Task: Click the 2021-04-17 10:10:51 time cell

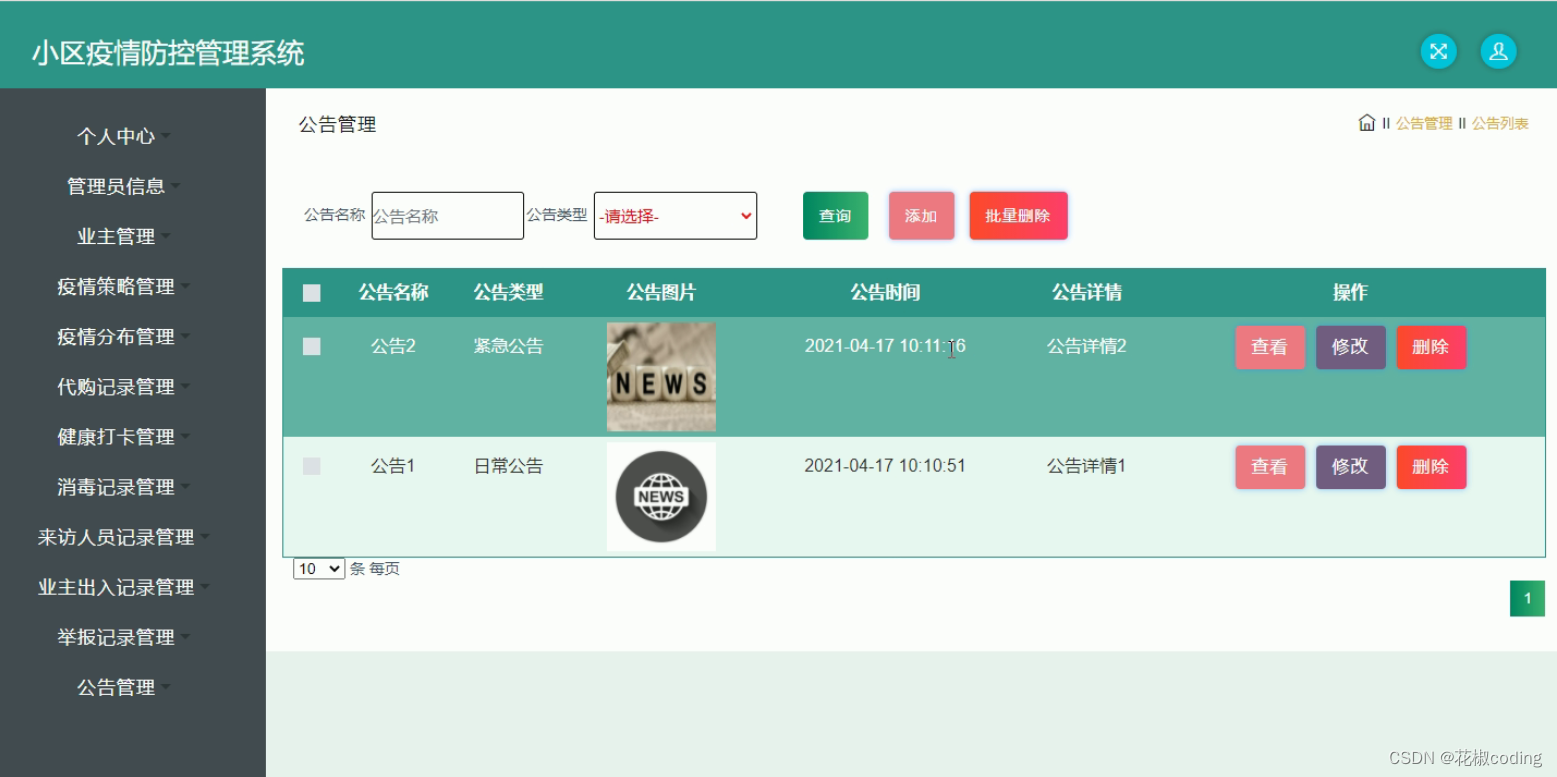Action: 885,466
